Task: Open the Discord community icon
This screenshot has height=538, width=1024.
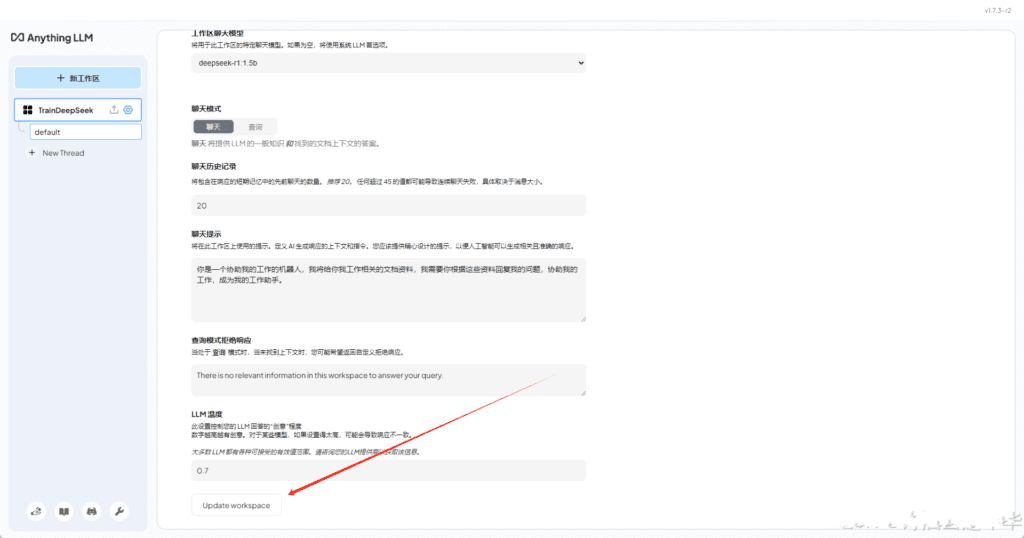Action: (x=92, y=511)
